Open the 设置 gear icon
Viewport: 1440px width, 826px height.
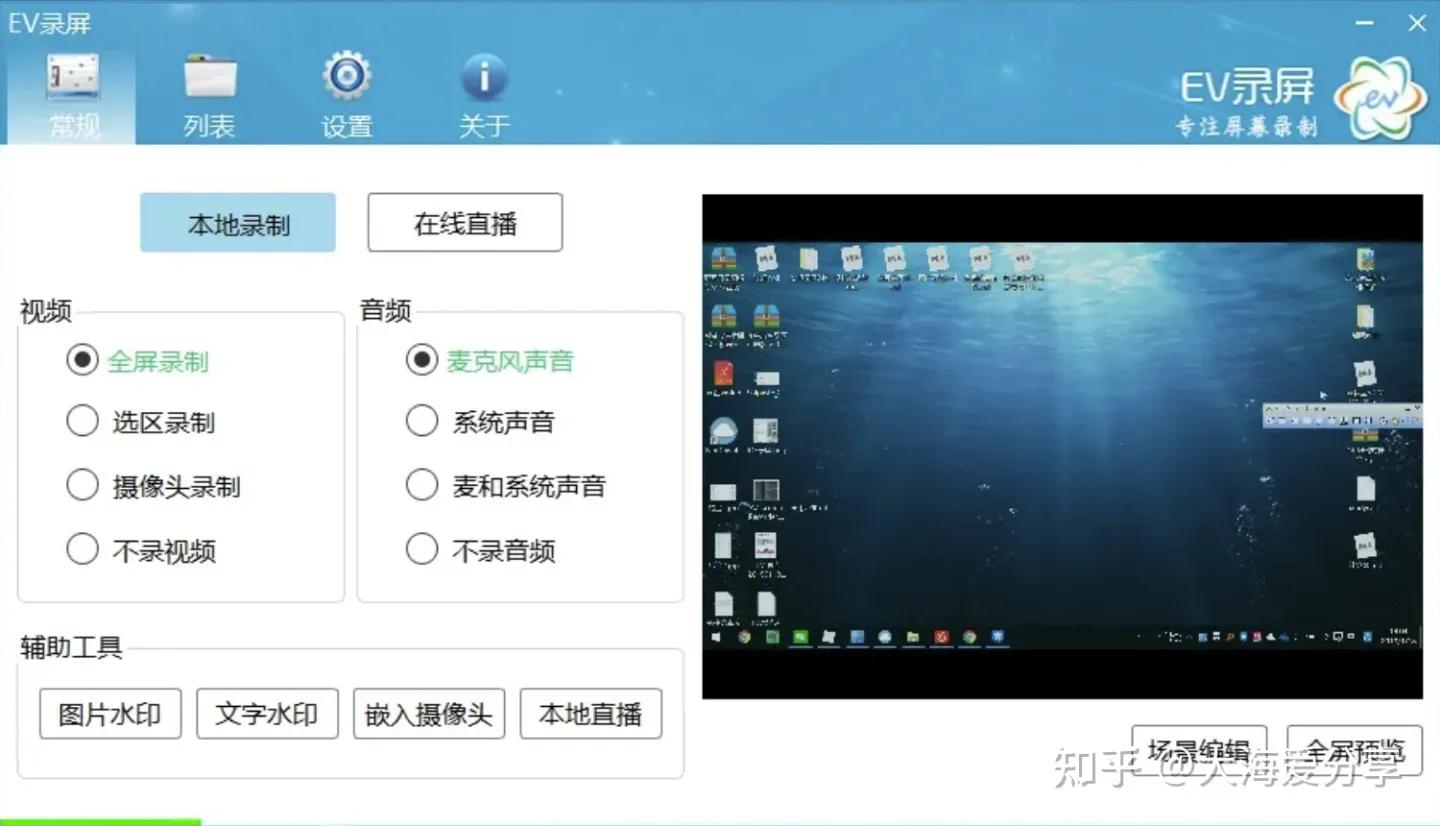pyautogui.click(x=346, y=75)
